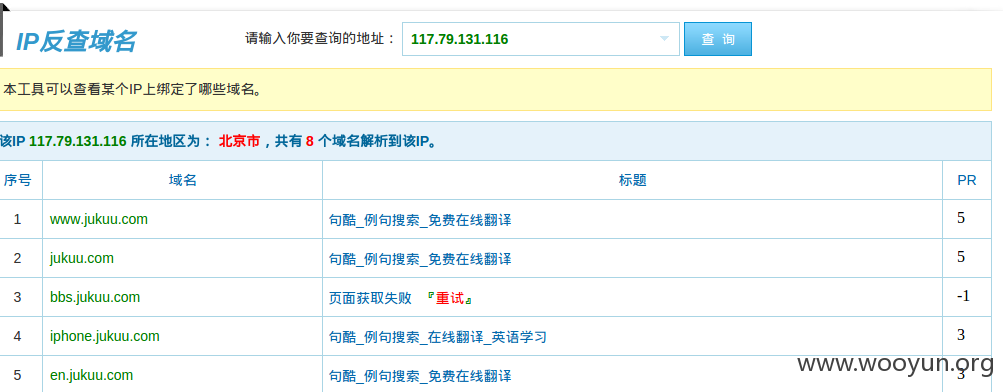Click 页面获取失败 text in row 3

pos(370,299)
